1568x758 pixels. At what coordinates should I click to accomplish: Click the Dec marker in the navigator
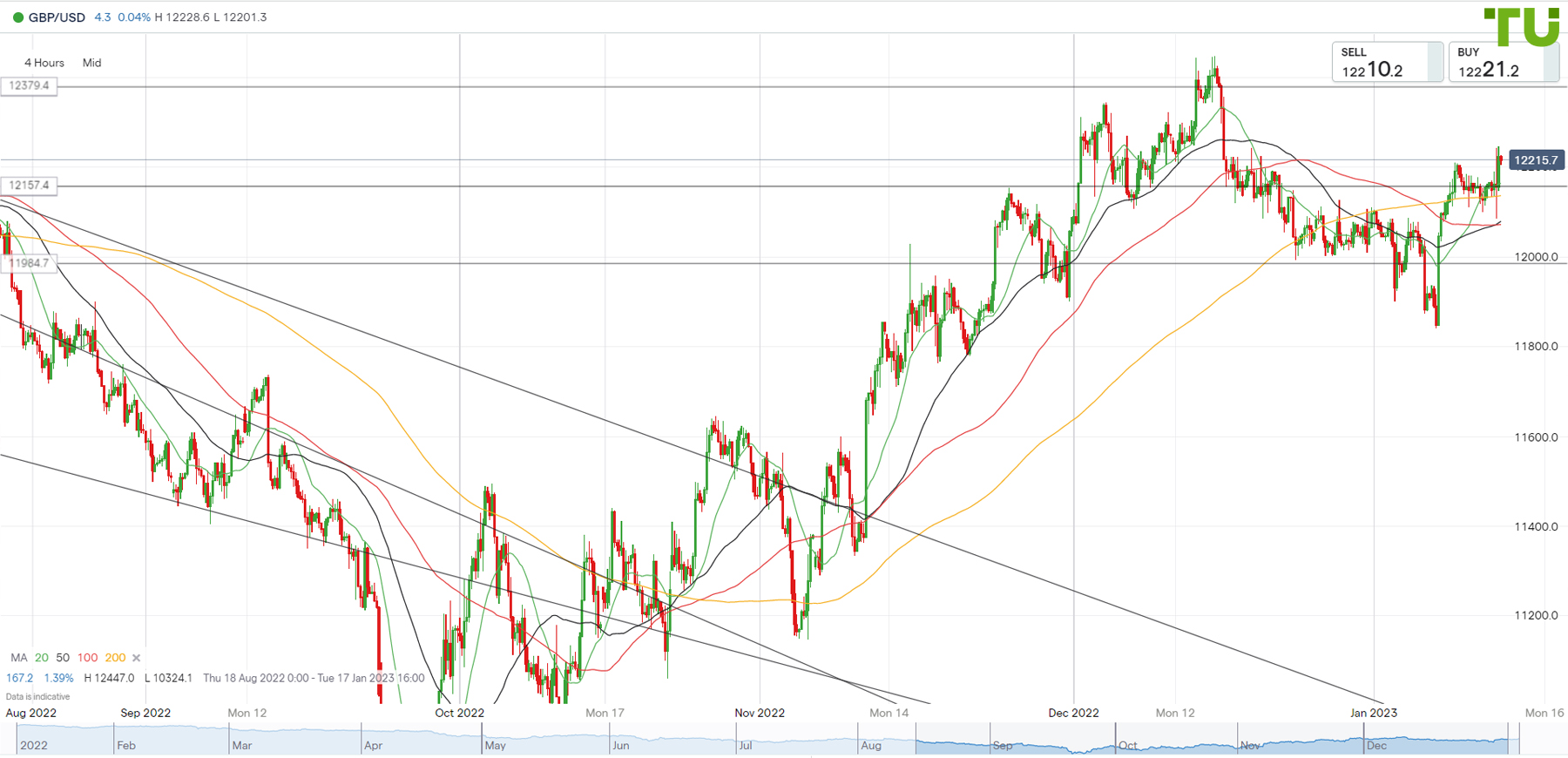(x=1377, y=746)
